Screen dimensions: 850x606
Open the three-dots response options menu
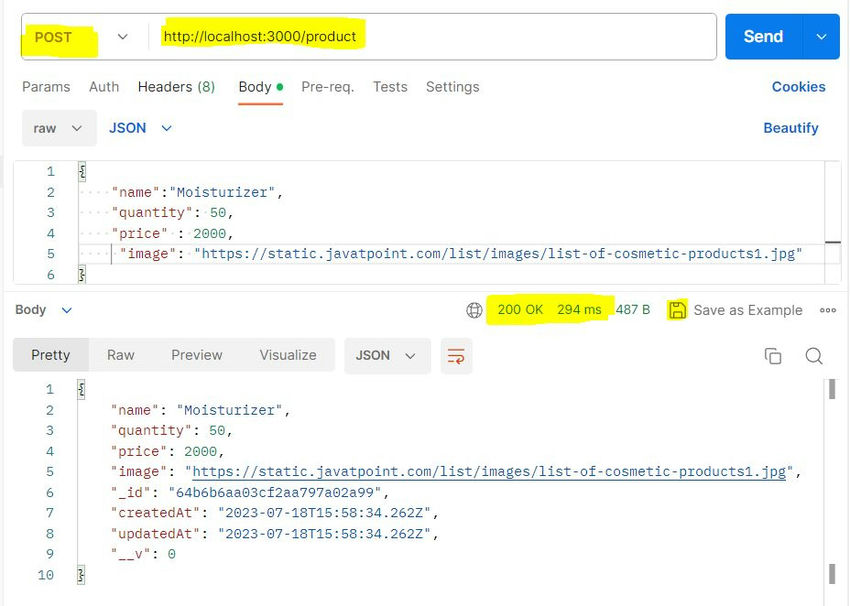(827, 310)
